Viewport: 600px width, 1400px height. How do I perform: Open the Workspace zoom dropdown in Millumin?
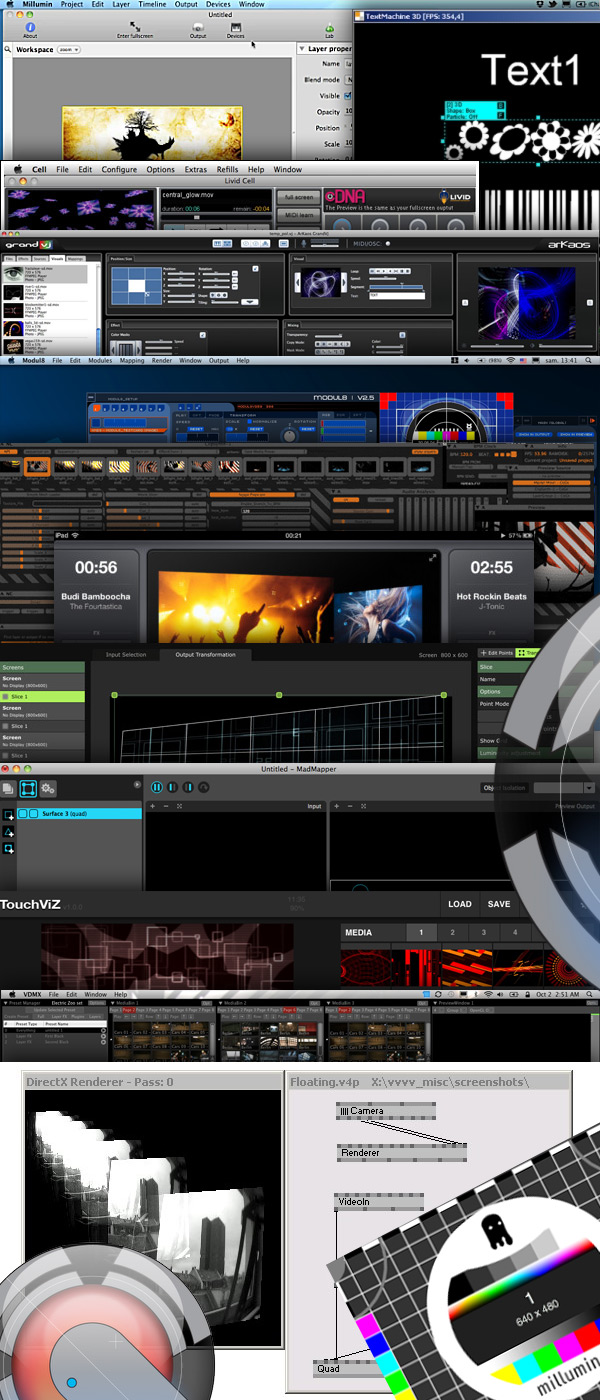point(71,48)
